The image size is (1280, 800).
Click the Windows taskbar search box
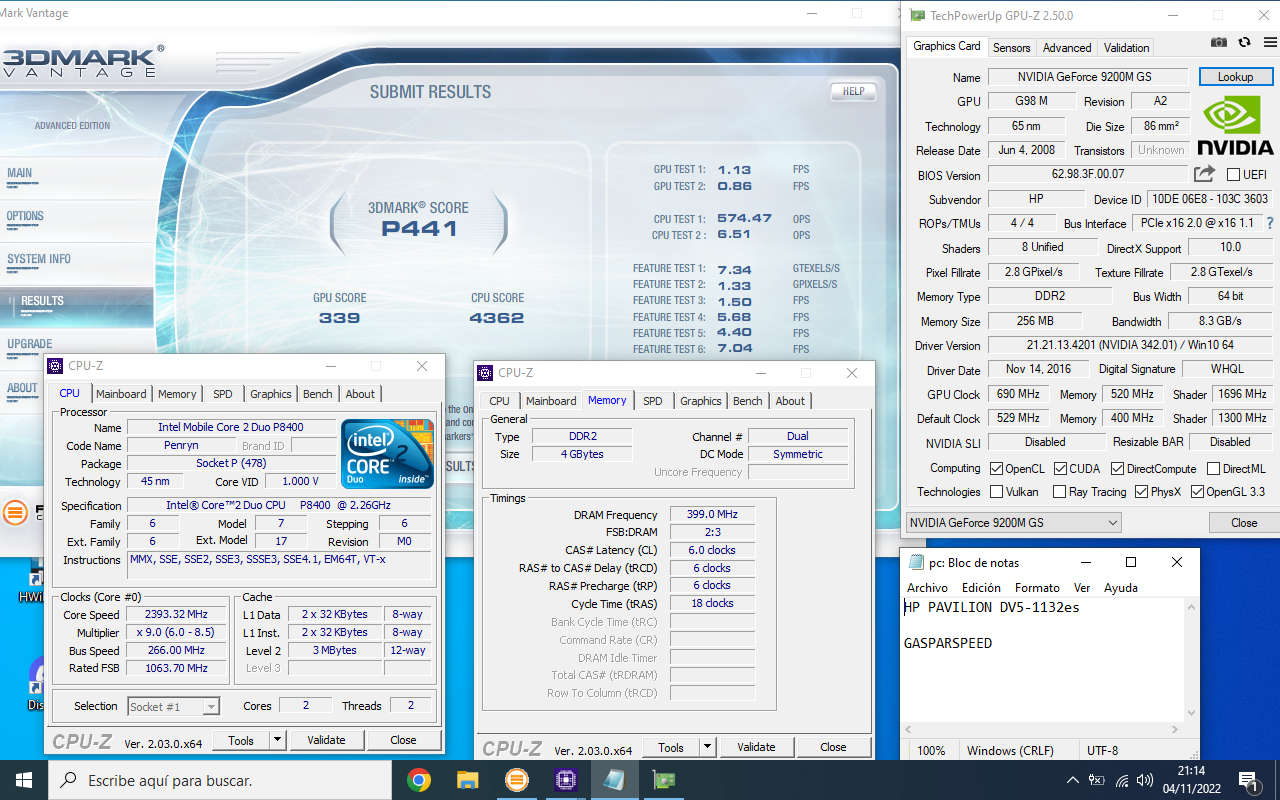[x=220, y=780]
